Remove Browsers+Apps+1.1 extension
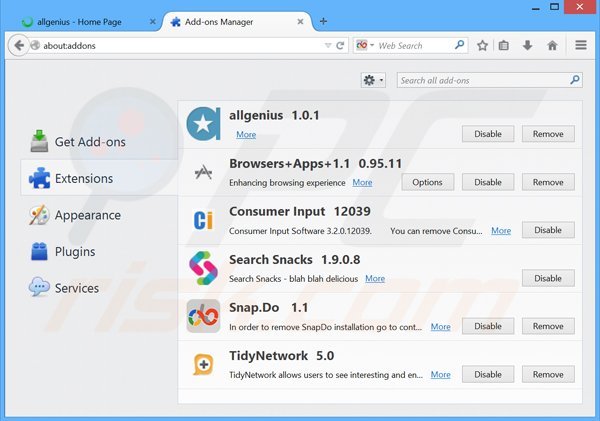The width and height of the screenshot is (600, 421). point(548,182)
